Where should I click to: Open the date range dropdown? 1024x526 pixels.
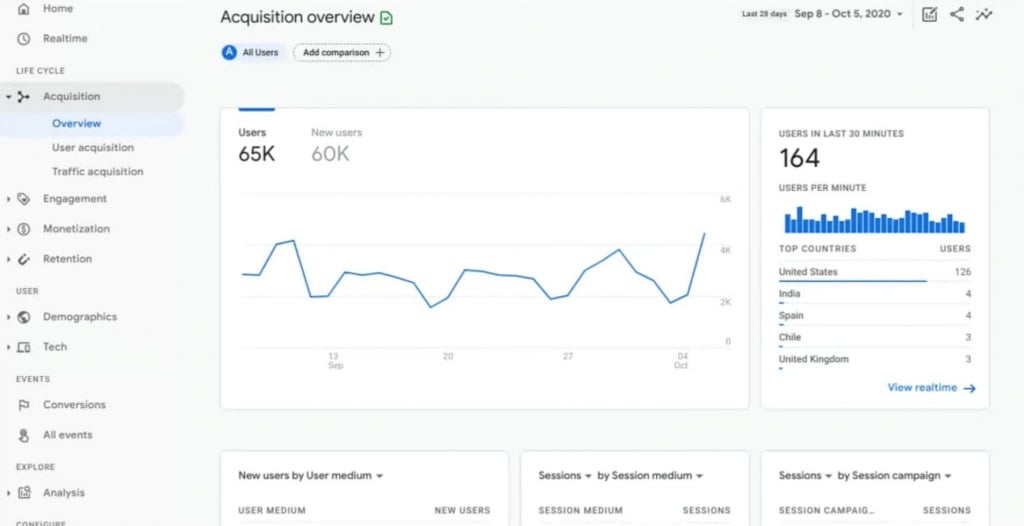click(849, 14)
